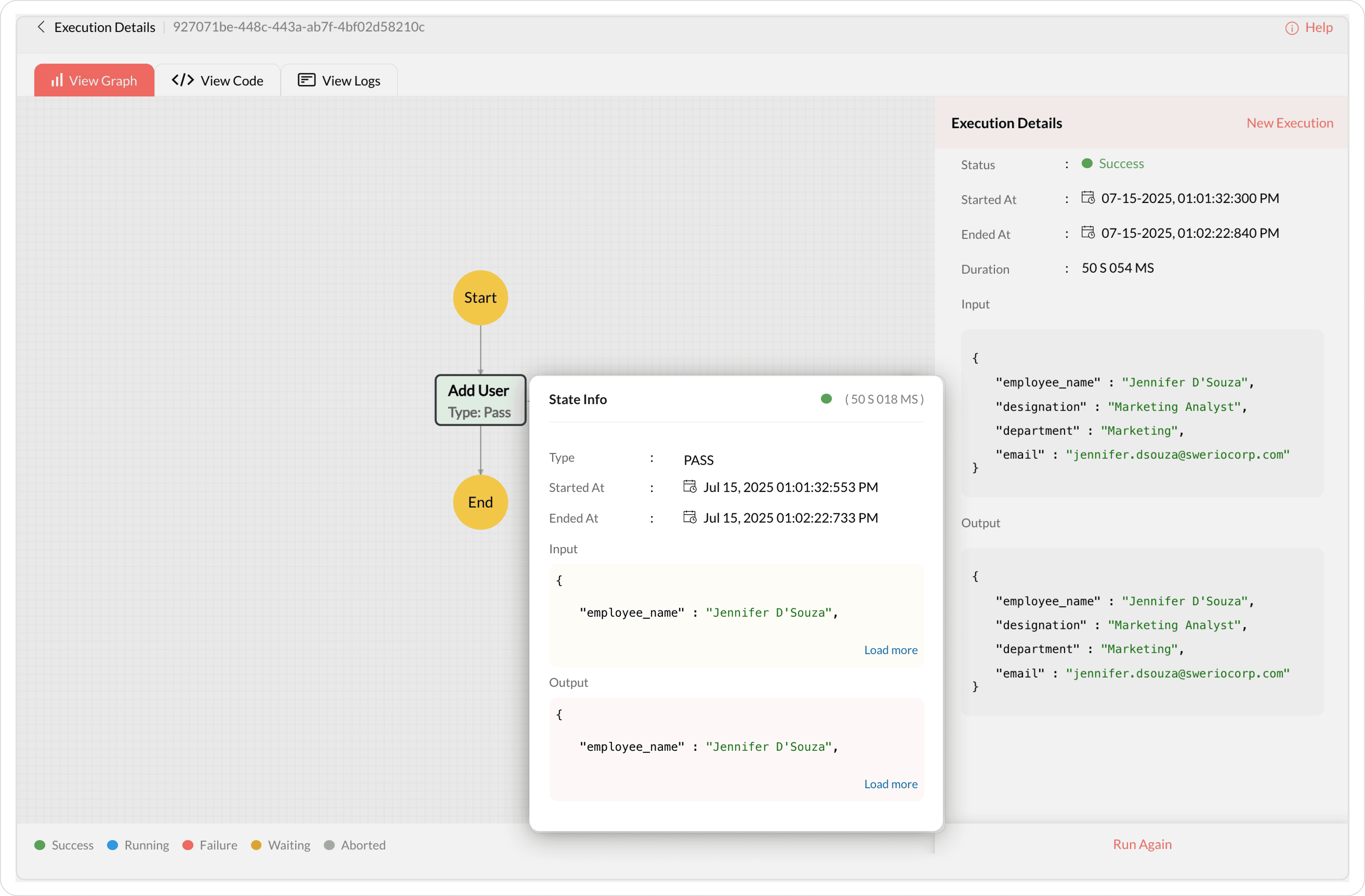Click the End node in graph
The width and height of the screenshot is (1365, 896).
click(x=480, y=502)
